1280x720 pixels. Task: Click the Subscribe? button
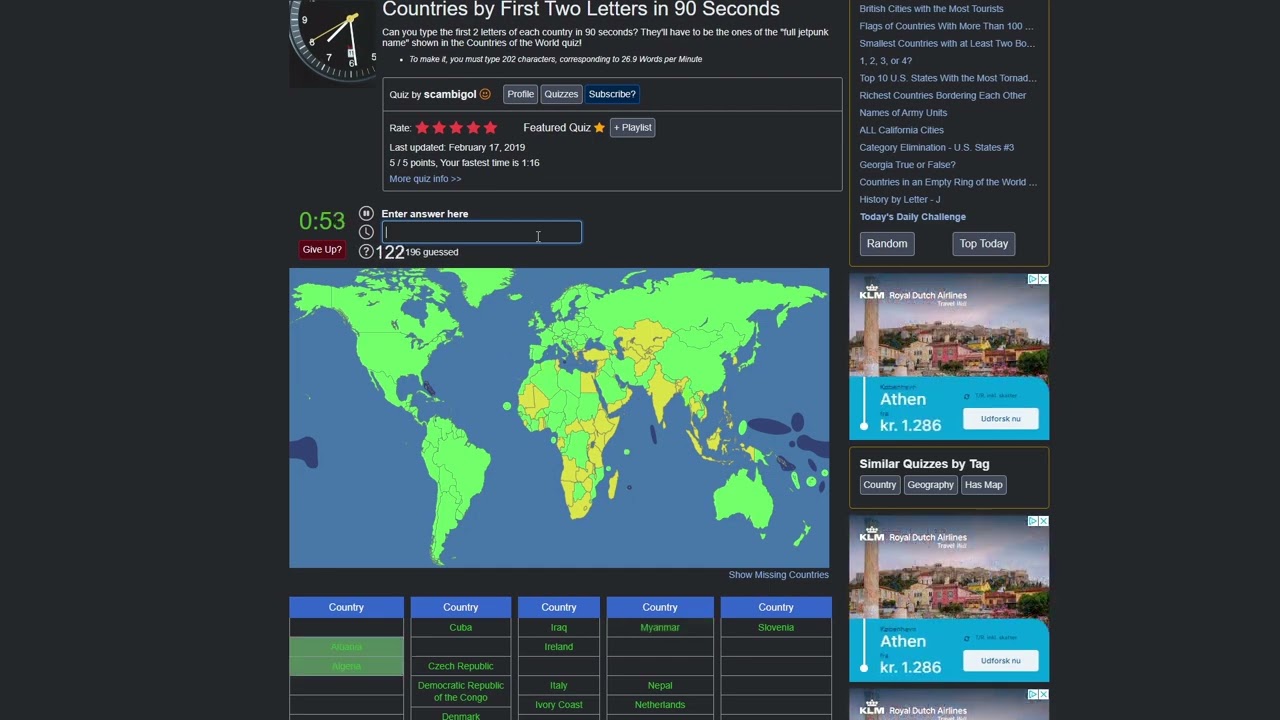612,94
